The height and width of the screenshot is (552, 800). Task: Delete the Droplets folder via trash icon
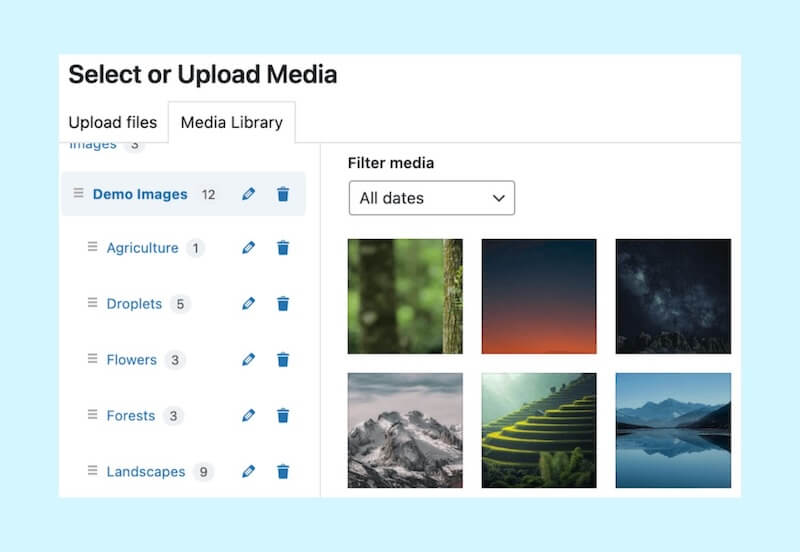283,304
